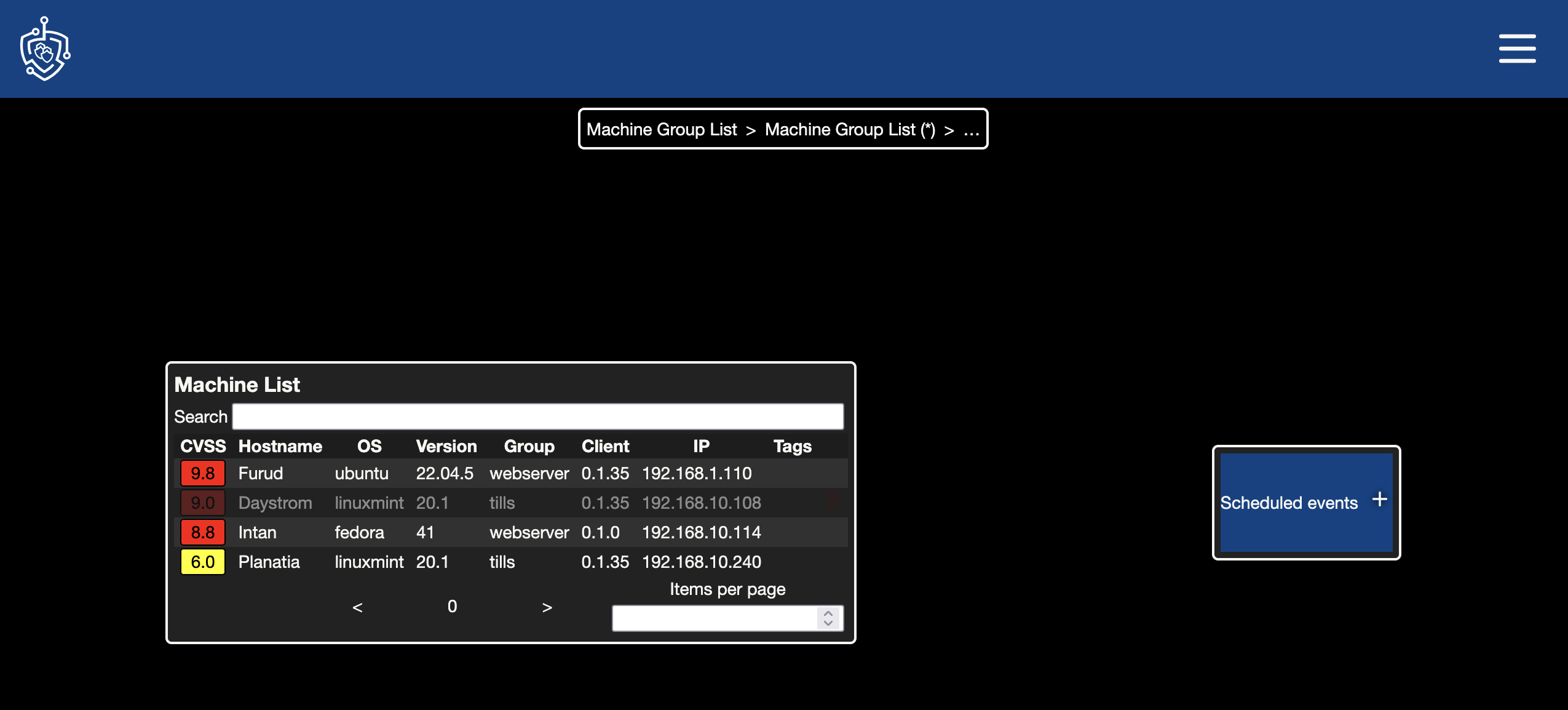
Task: Focus the Machine List search field
Action: click(x=537, y=417)
